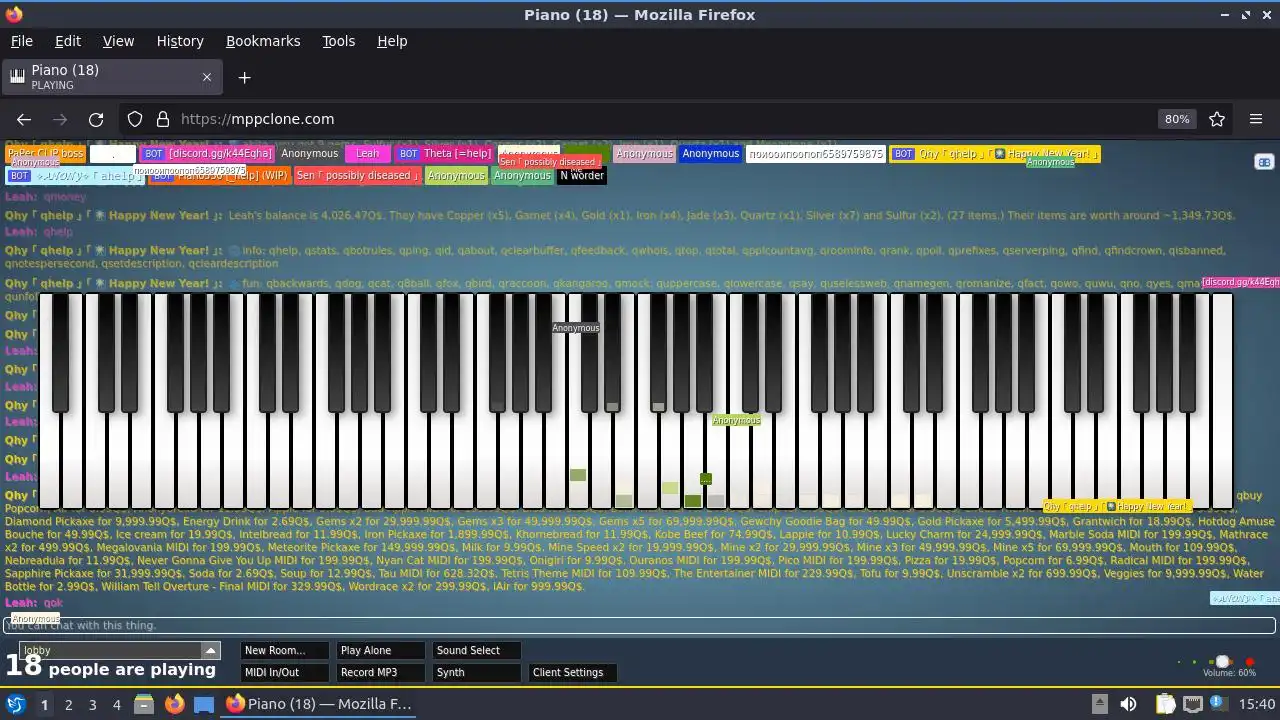
Task: Select the Theta [=help] bot player chip
Action: click(445, 153)
